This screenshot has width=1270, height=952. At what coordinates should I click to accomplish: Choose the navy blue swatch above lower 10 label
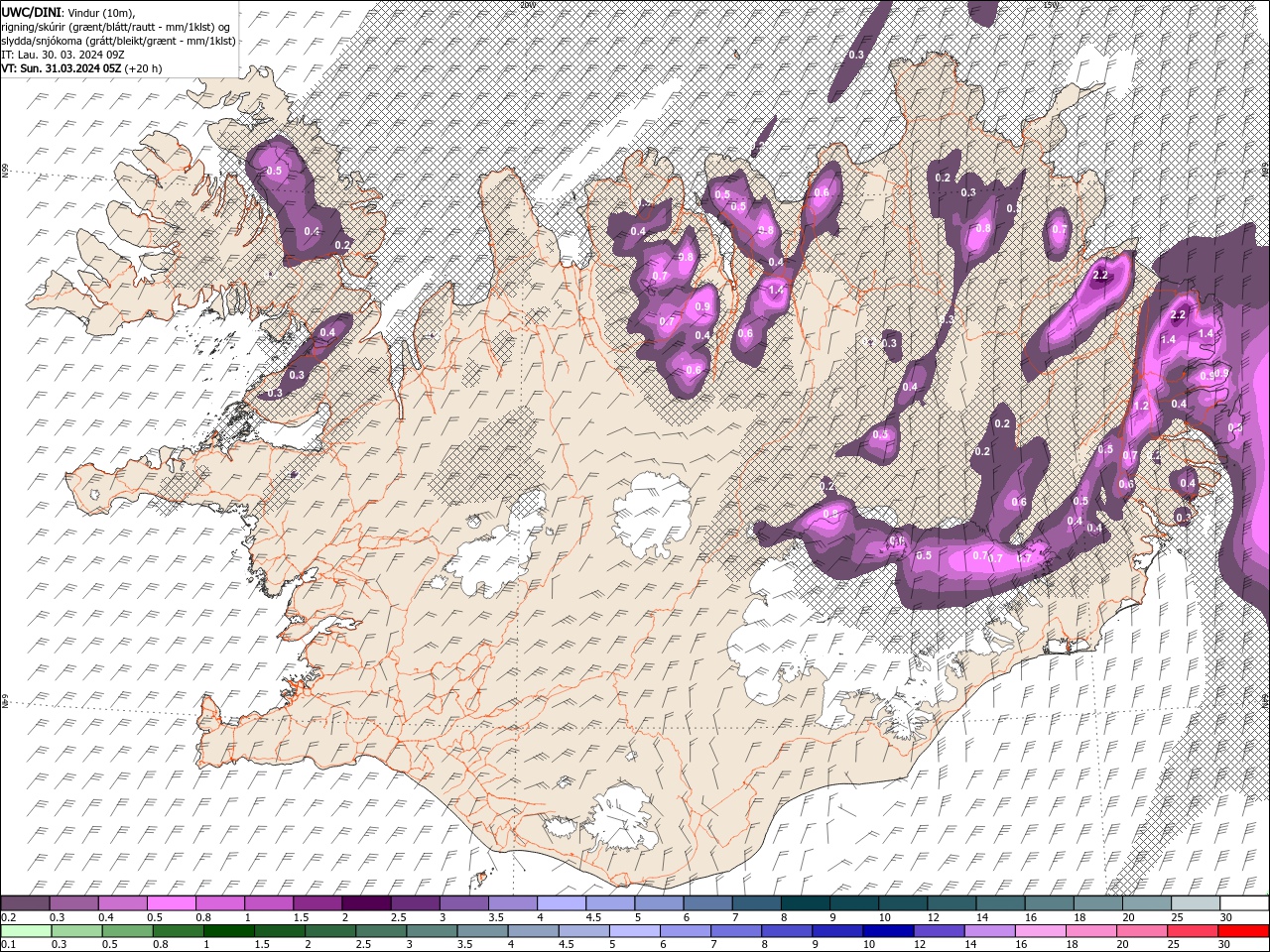(x=888, y=931)
